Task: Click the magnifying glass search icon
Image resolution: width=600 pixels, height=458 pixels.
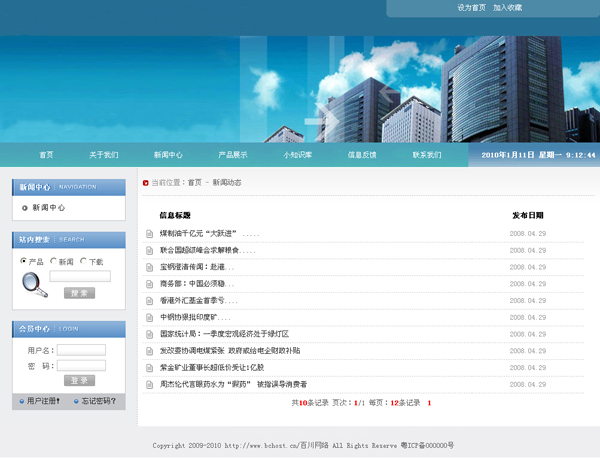Action: (x=34, y=285)
